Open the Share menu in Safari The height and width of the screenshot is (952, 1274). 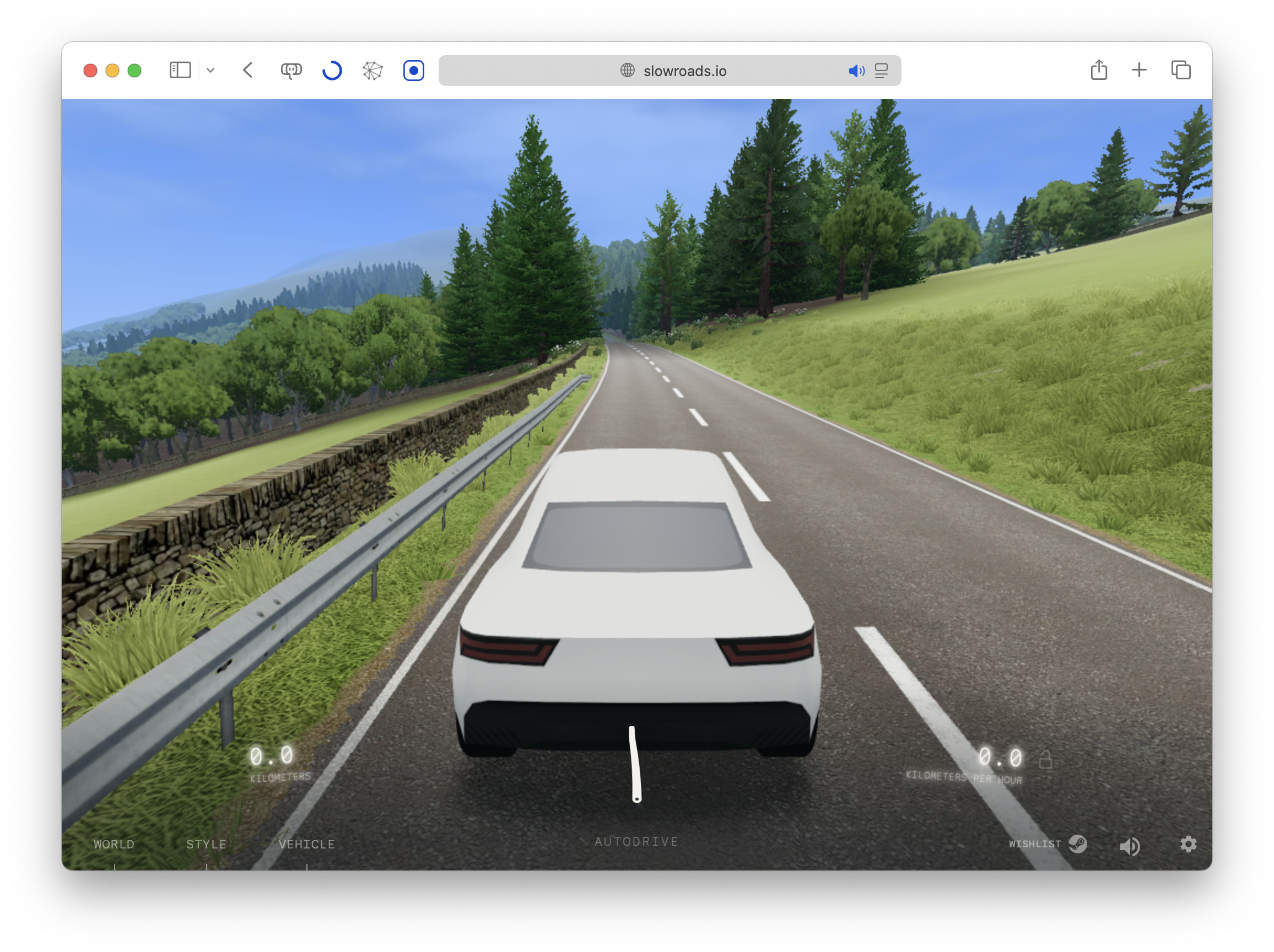1098,71
